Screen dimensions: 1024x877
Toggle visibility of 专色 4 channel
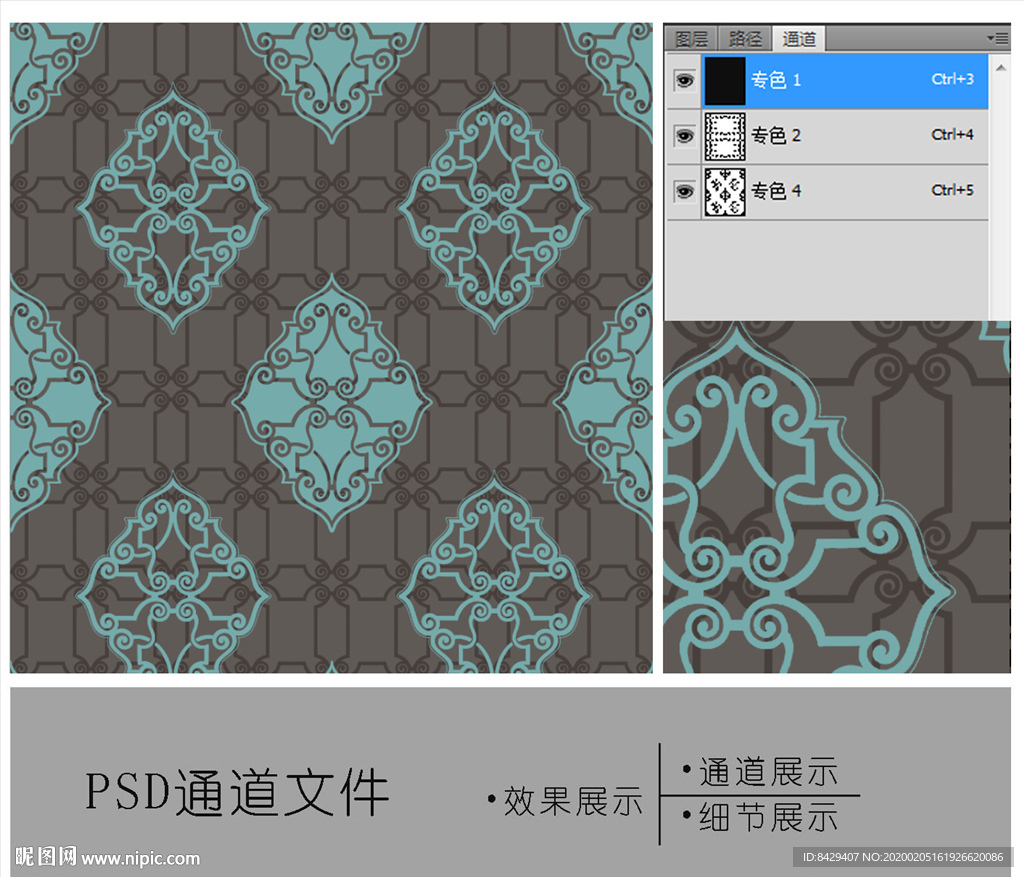tap(684, 191)
